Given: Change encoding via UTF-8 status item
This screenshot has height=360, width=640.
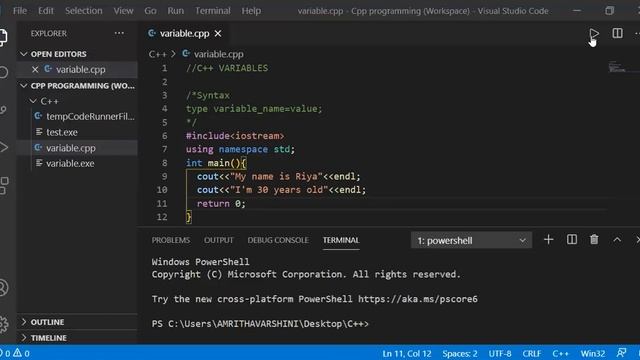Looking at the screenshot, I should point(500,353).
